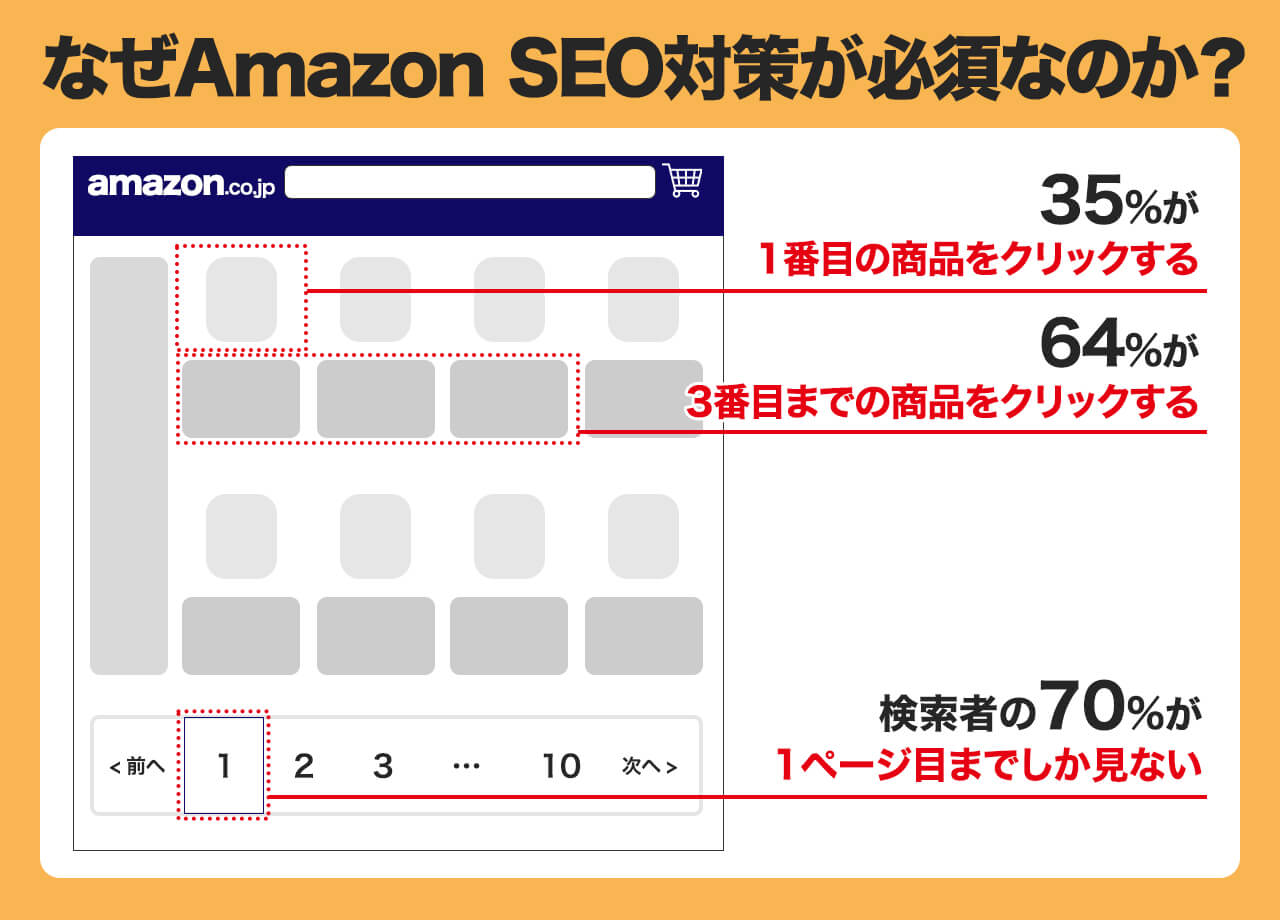The height and width of the screenshot is (920, 1280).
Task: Click the search input field
Action: (470, 182)
